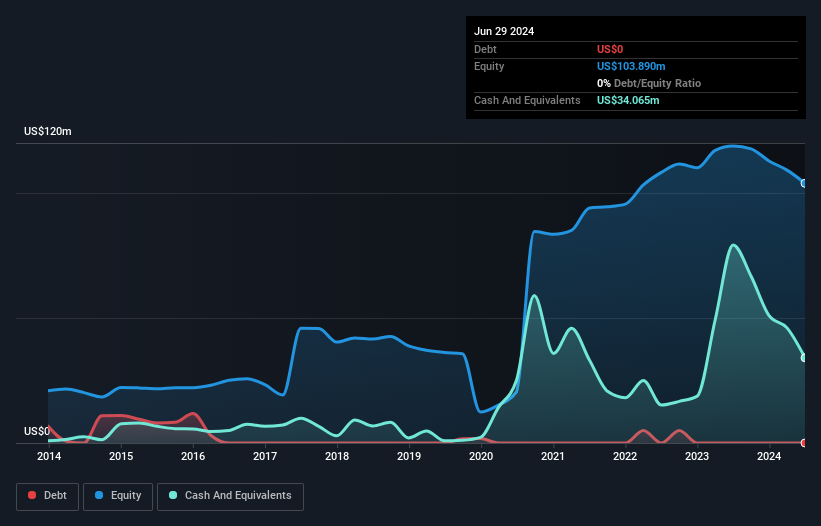Click the red US$0 debt value
The width and height of the screenshot is (821, 526).
(x=610, y=49)
